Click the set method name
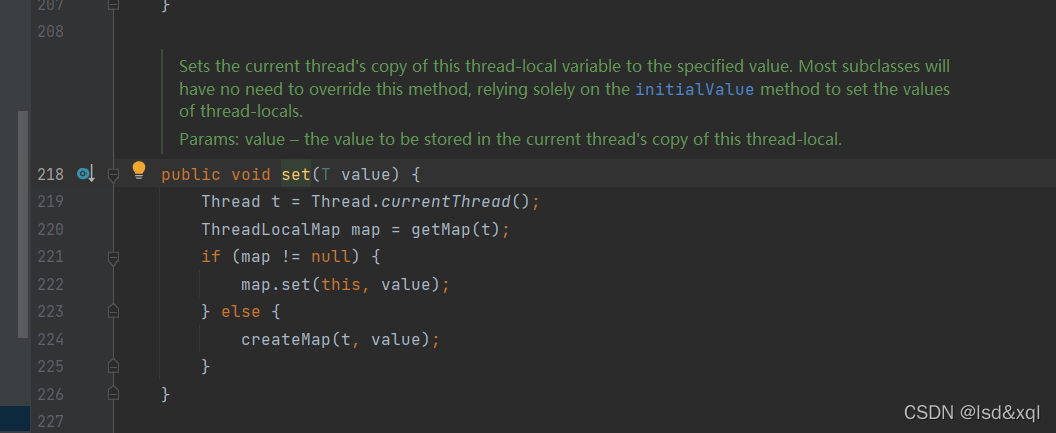1056x433 pixels. click(296, 175)
